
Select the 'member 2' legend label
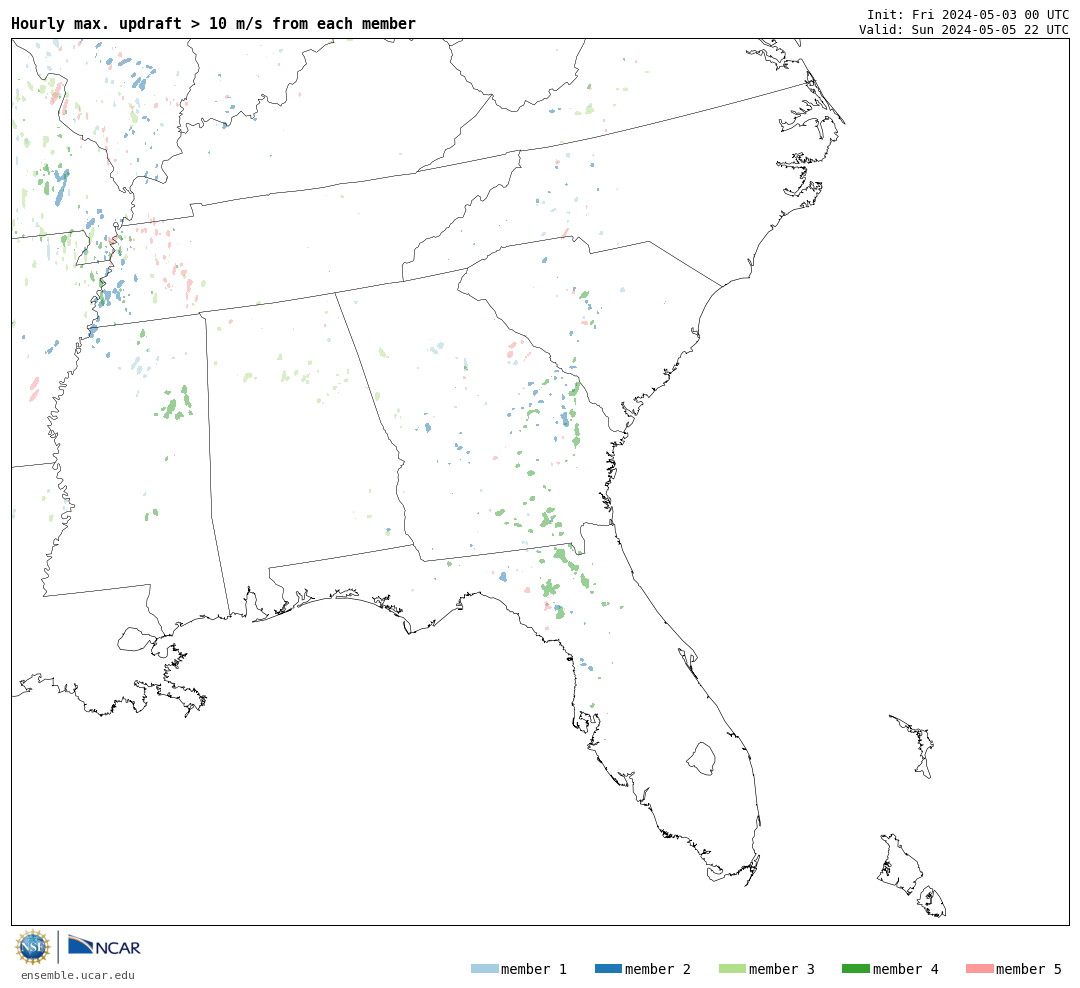coord(658,969)
